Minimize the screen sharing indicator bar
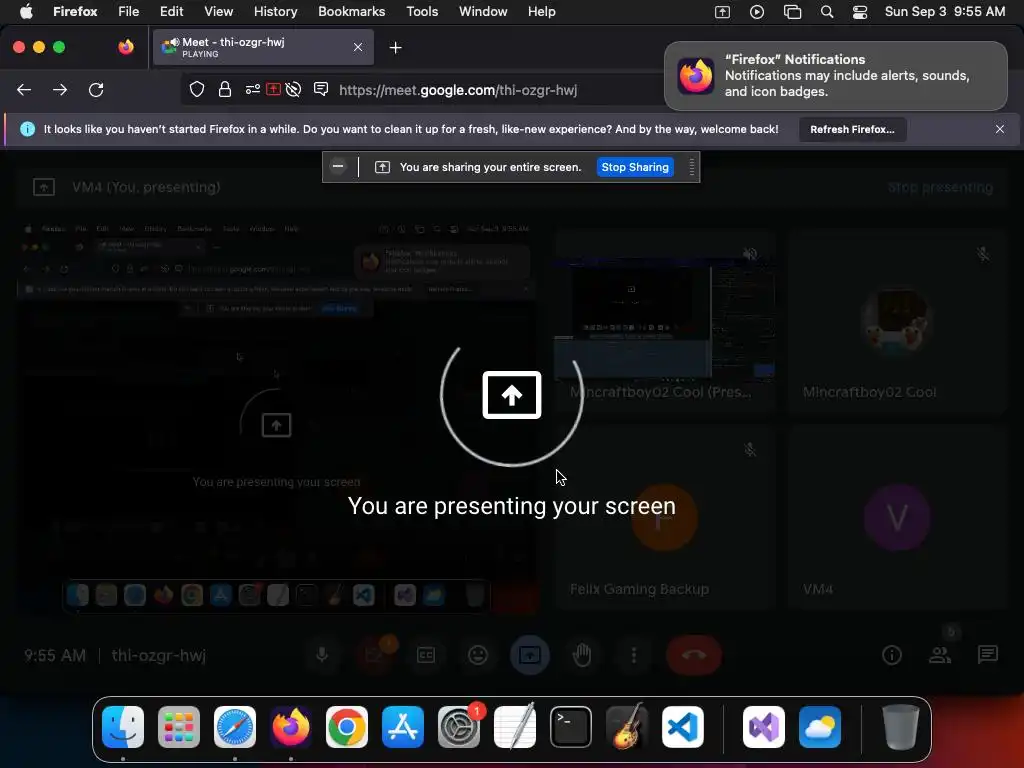 [338, 166]
